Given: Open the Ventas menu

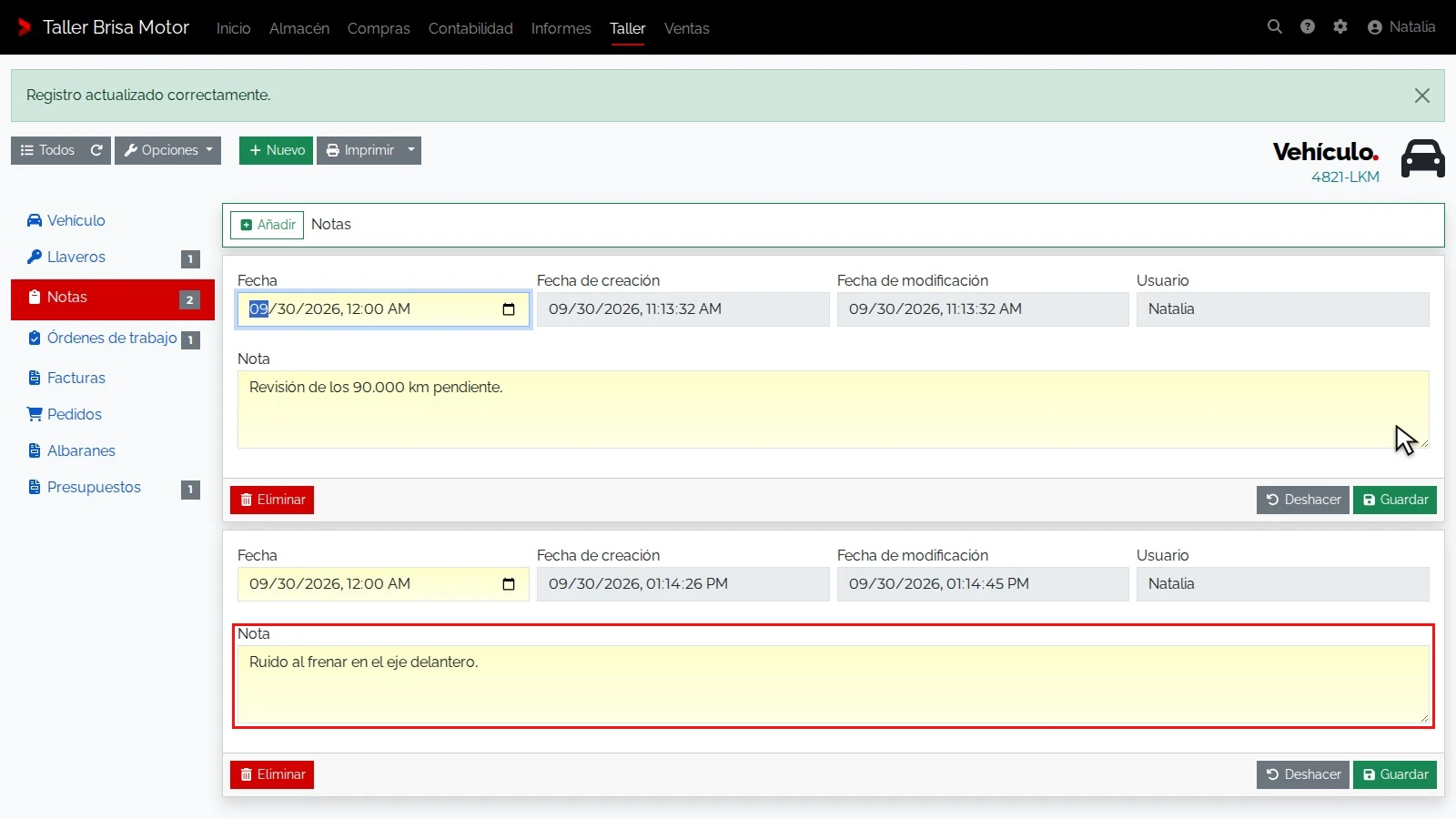Looking at the screenshot, I should tap(687, 28).
